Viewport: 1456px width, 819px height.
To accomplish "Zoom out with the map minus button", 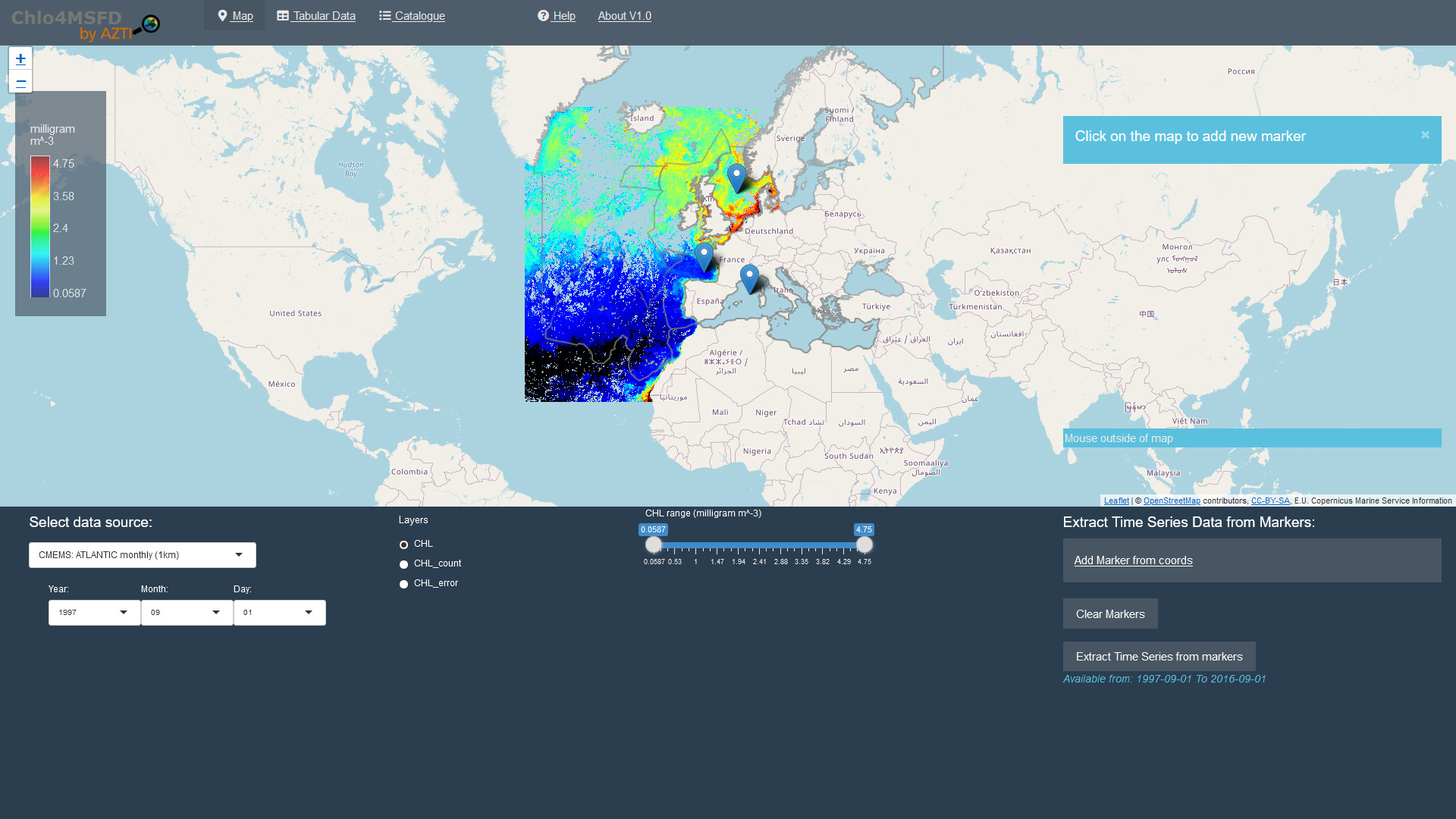I will (x=20, y=82).
